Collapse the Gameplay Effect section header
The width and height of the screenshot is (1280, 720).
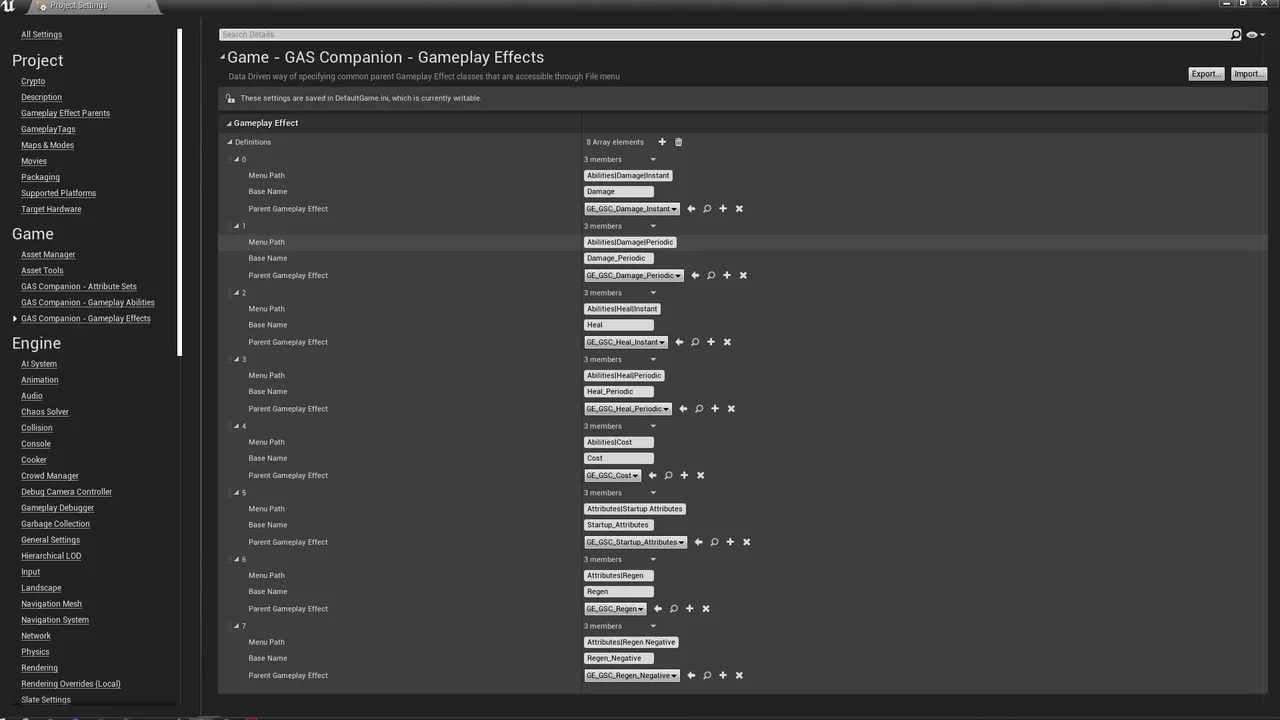[229, 122]
